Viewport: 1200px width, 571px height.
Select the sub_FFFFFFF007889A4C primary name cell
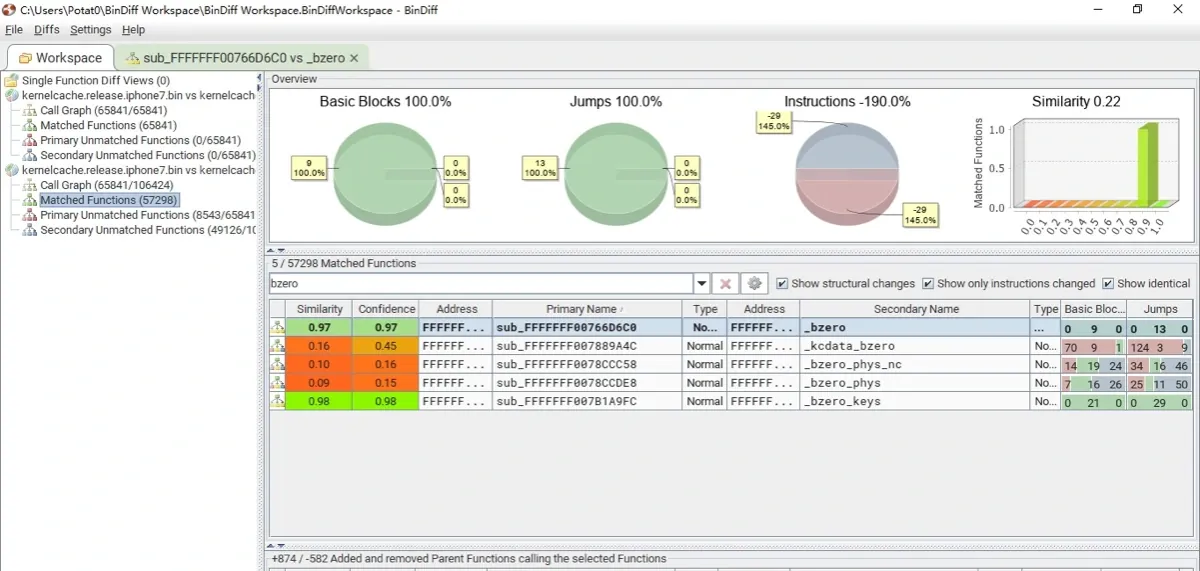click(587, 346)
